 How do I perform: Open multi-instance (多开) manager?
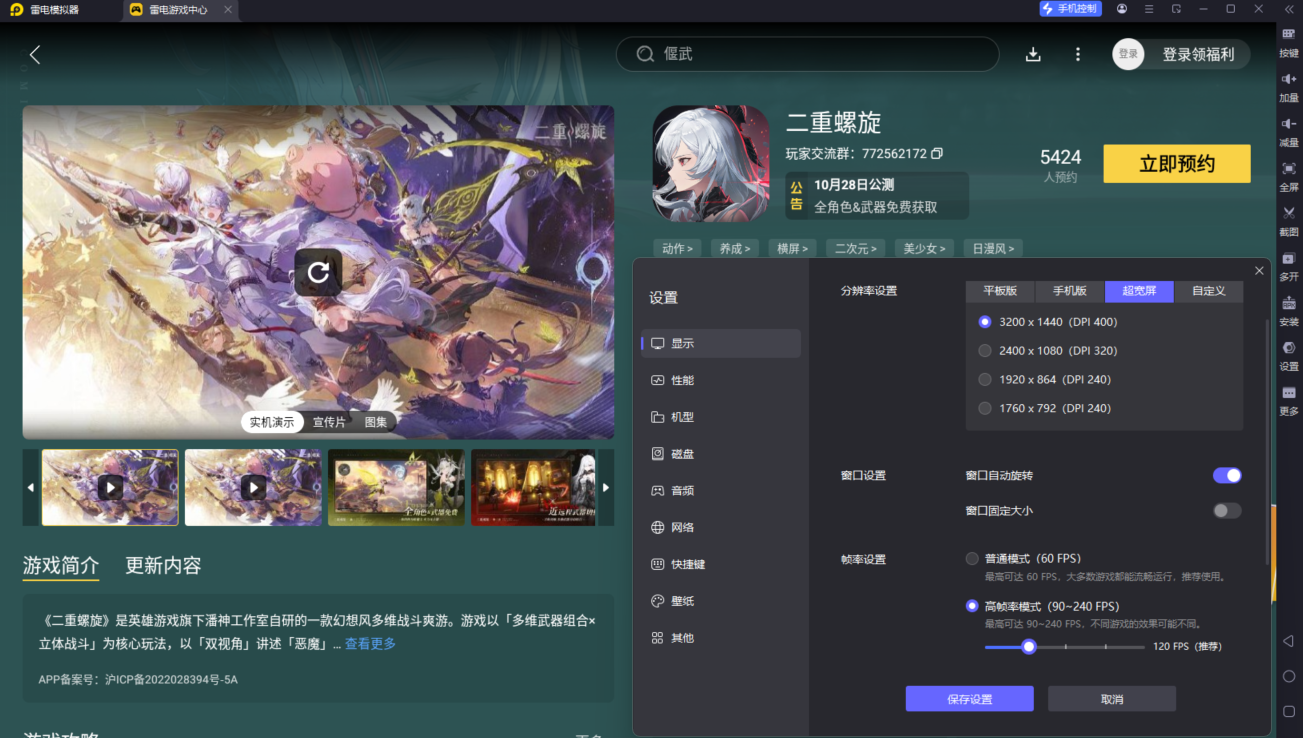coord(1288,268)
